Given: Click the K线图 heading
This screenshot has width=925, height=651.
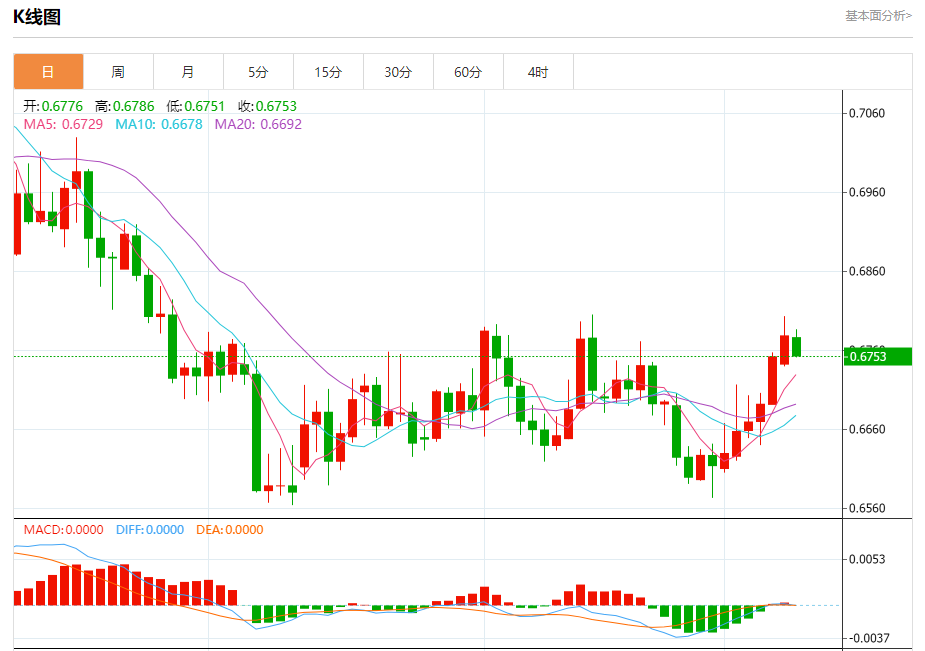Looking at the screenshot, I should pos(37,17).
